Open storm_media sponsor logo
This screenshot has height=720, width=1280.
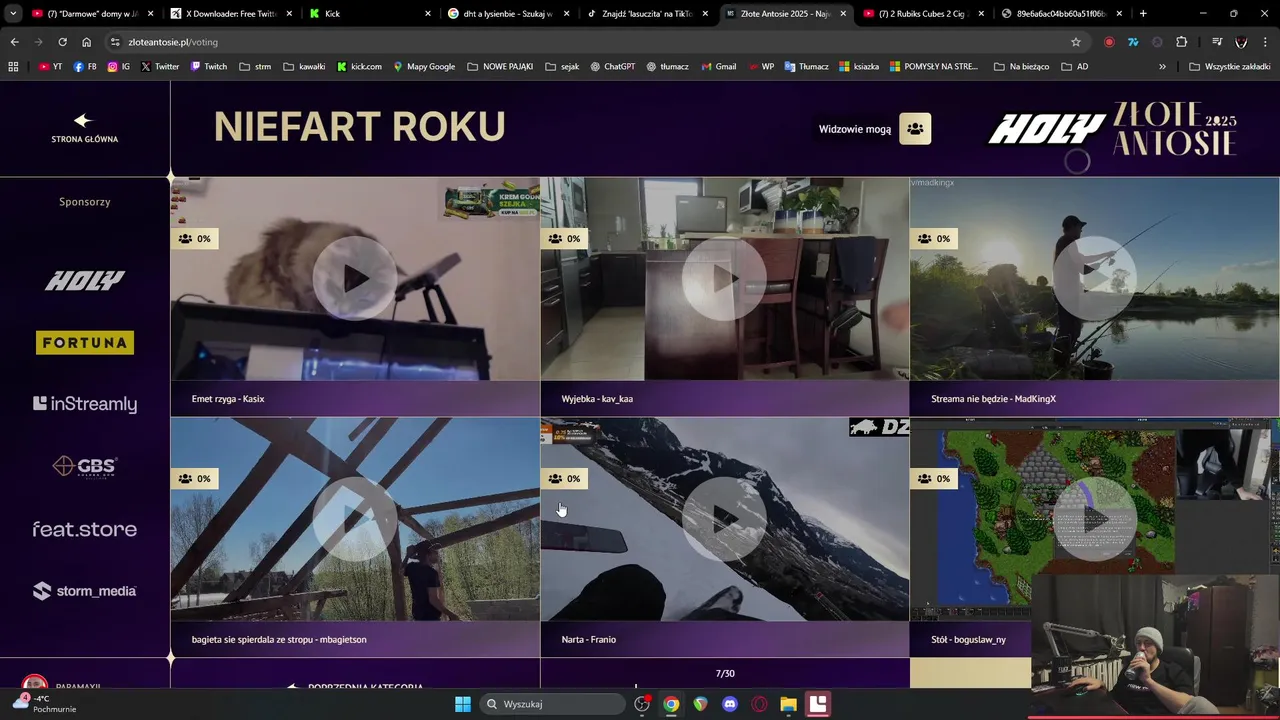click(x=85, y=591)
